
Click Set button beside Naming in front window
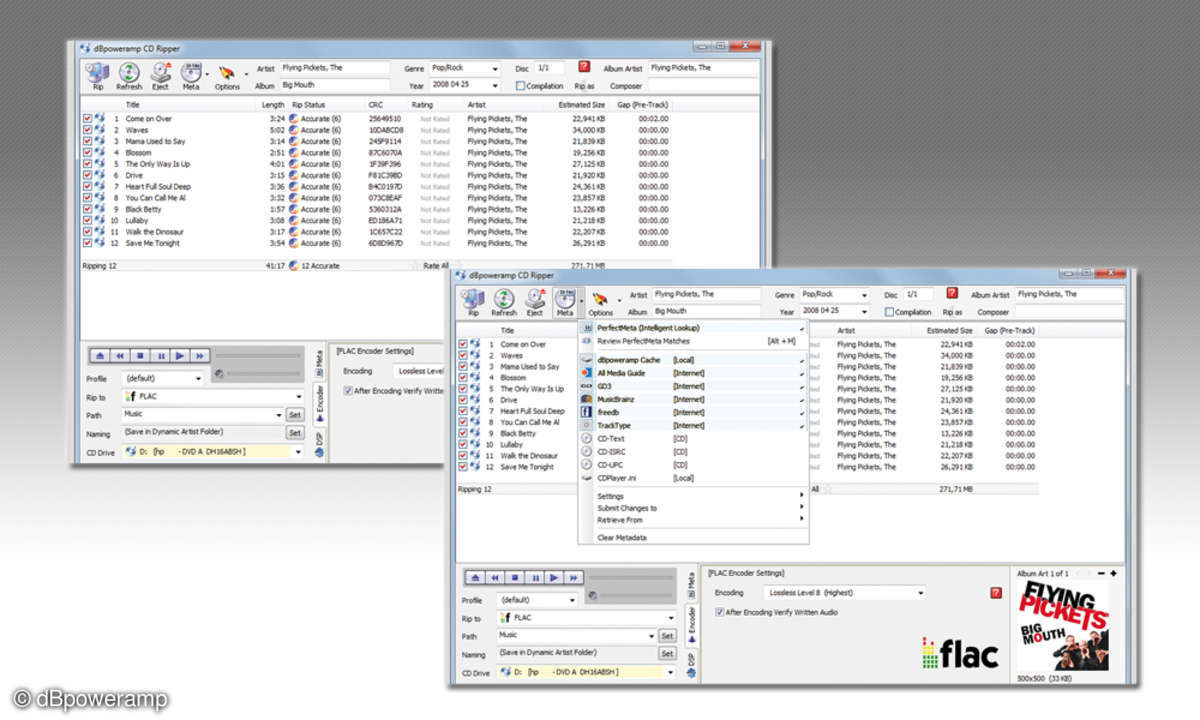[x=667, y=654]
